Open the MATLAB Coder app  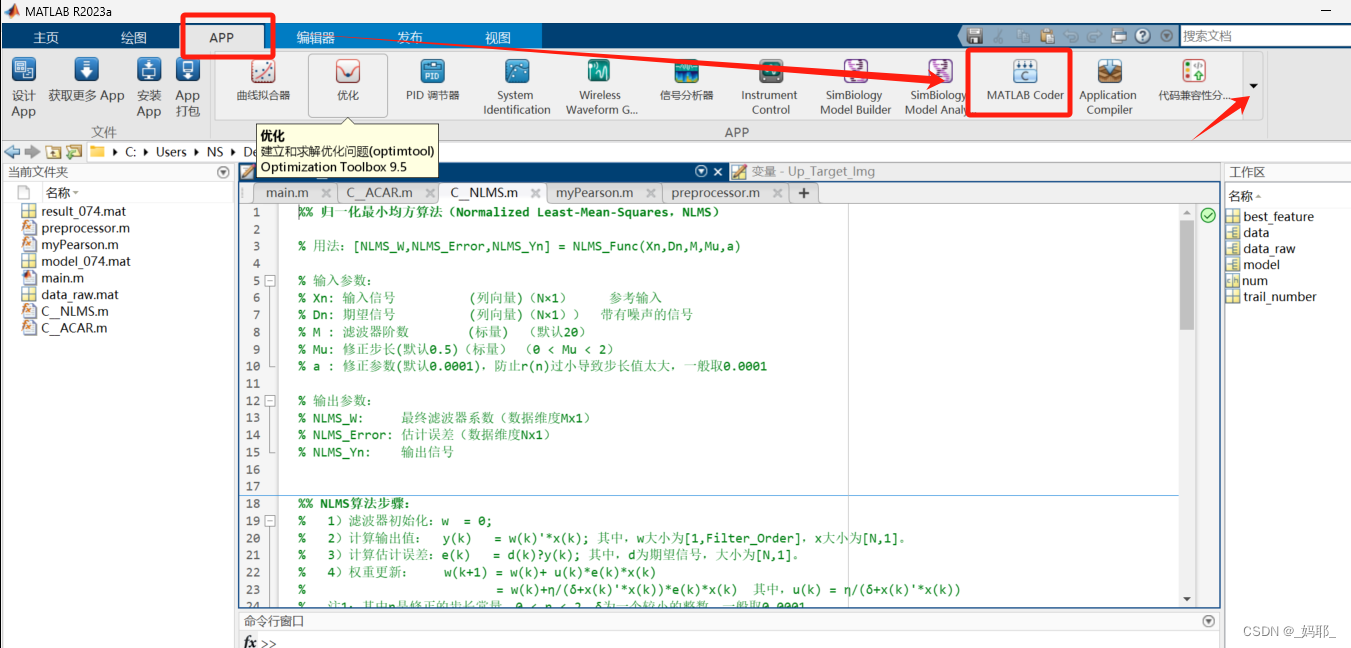(x=1024, y=81)
